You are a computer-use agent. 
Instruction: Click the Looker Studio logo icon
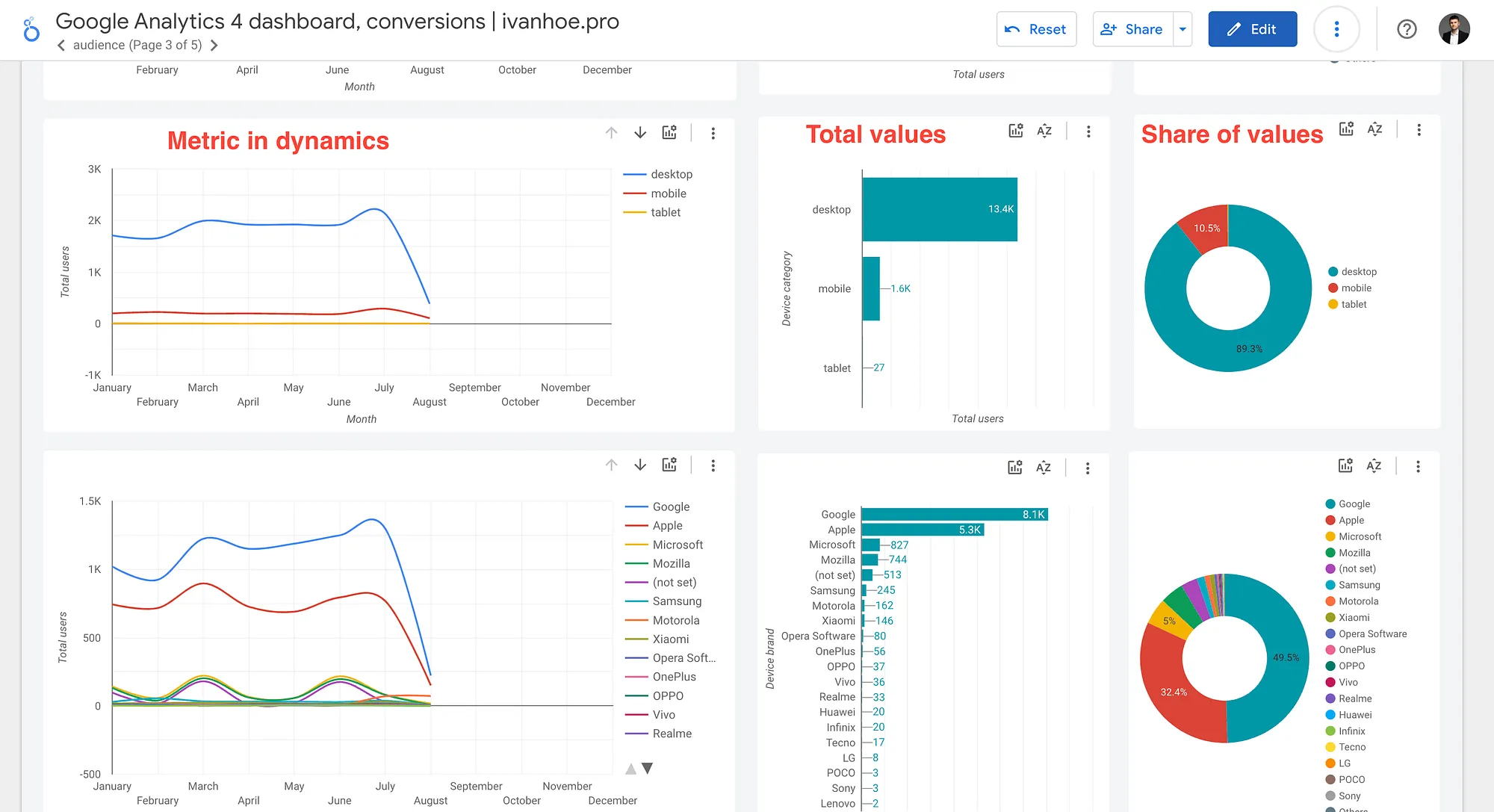point(31,30)
